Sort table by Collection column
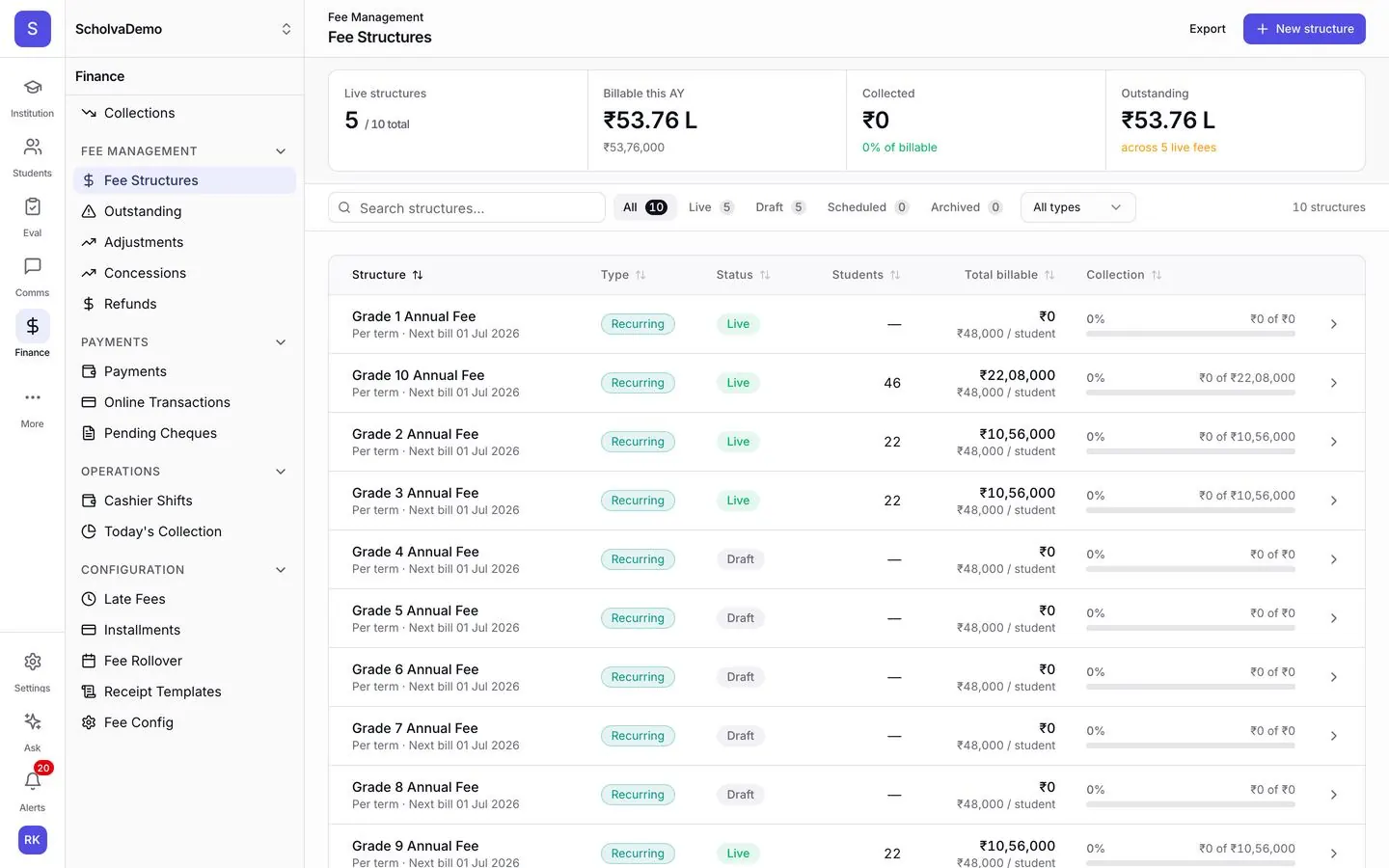1389x868 pixels. coord(1124,275)
